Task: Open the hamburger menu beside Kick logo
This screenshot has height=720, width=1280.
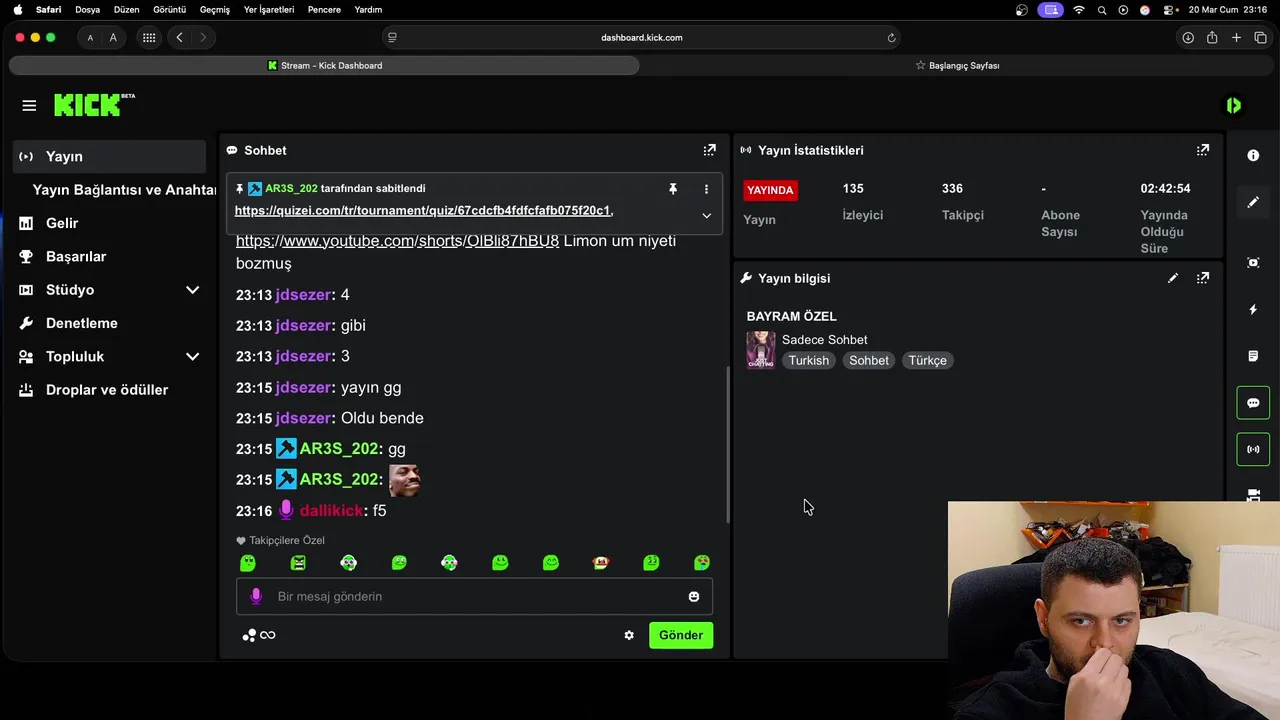Action: 29,105
